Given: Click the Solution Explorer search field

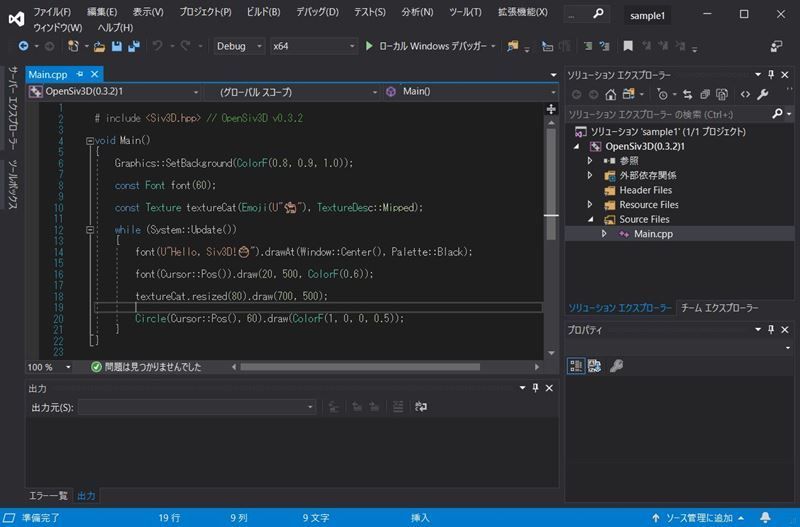Looking at the screenshot, I should tap(668, 114).
